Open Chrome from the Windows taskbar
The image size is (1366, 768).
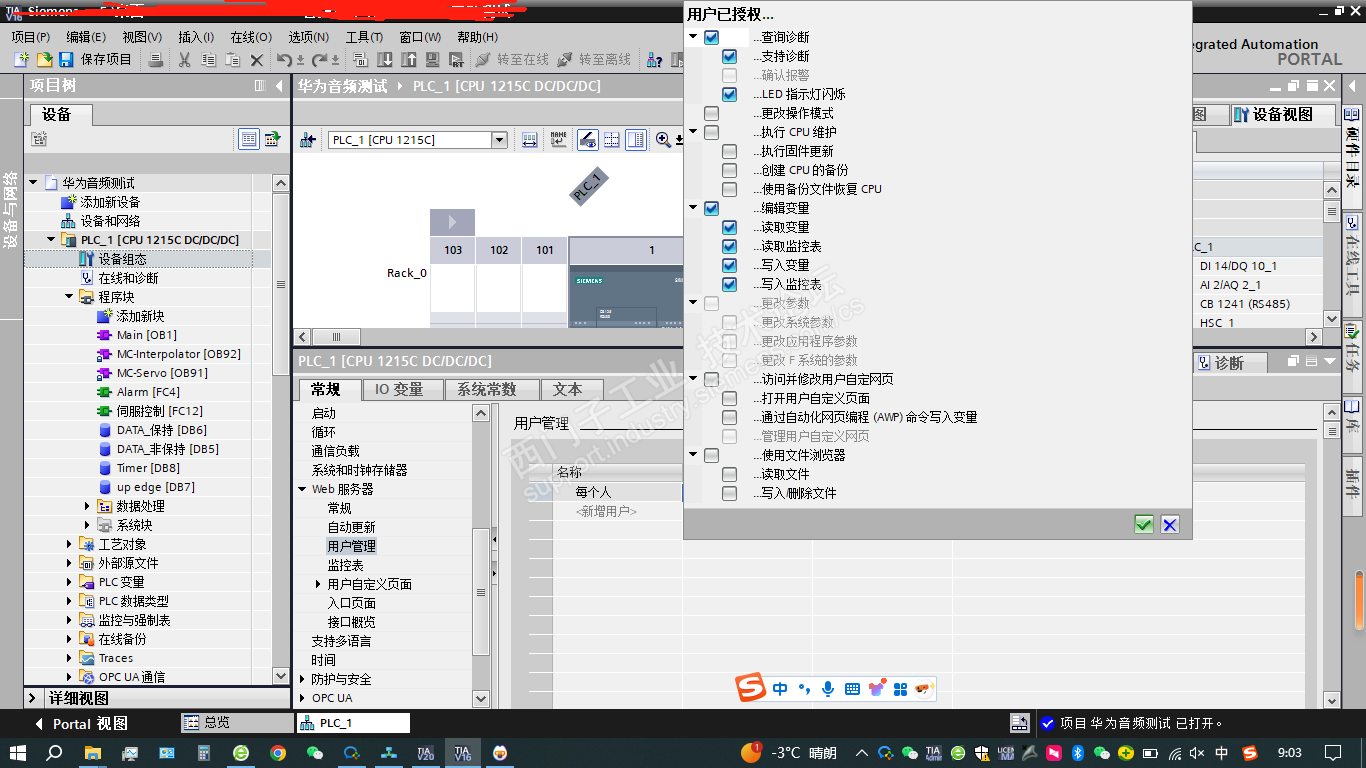click(x=278, y=753)
